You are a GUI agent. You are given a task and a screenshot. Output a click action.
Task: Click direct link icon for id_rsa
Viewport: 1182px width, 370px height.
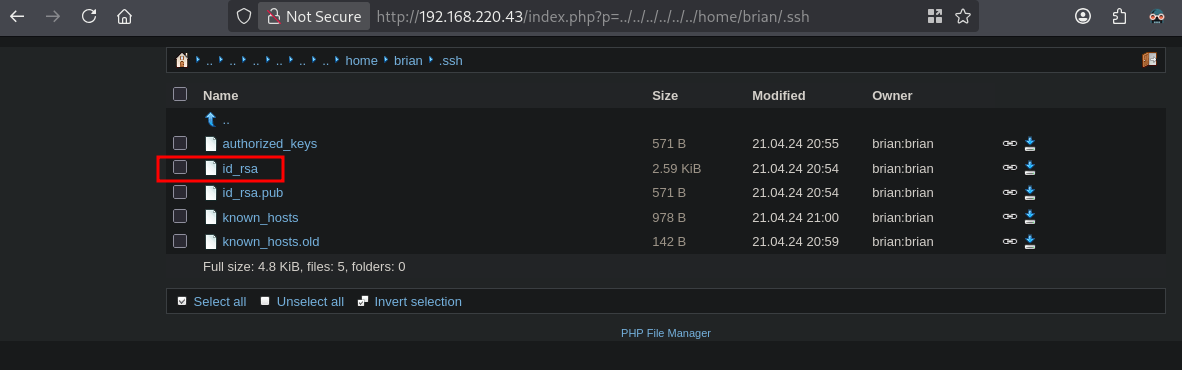[1009, 168]
